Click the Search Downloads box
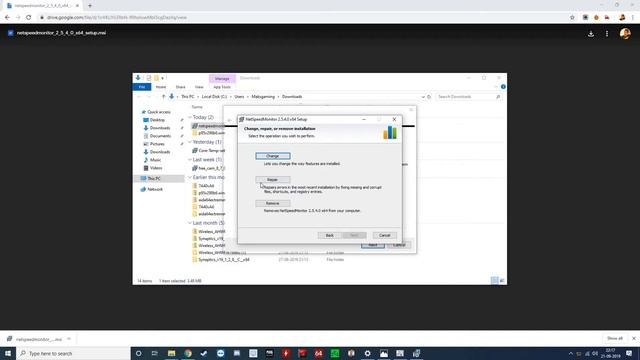Viewport: 640px width, 360px height. coord(469,97)
